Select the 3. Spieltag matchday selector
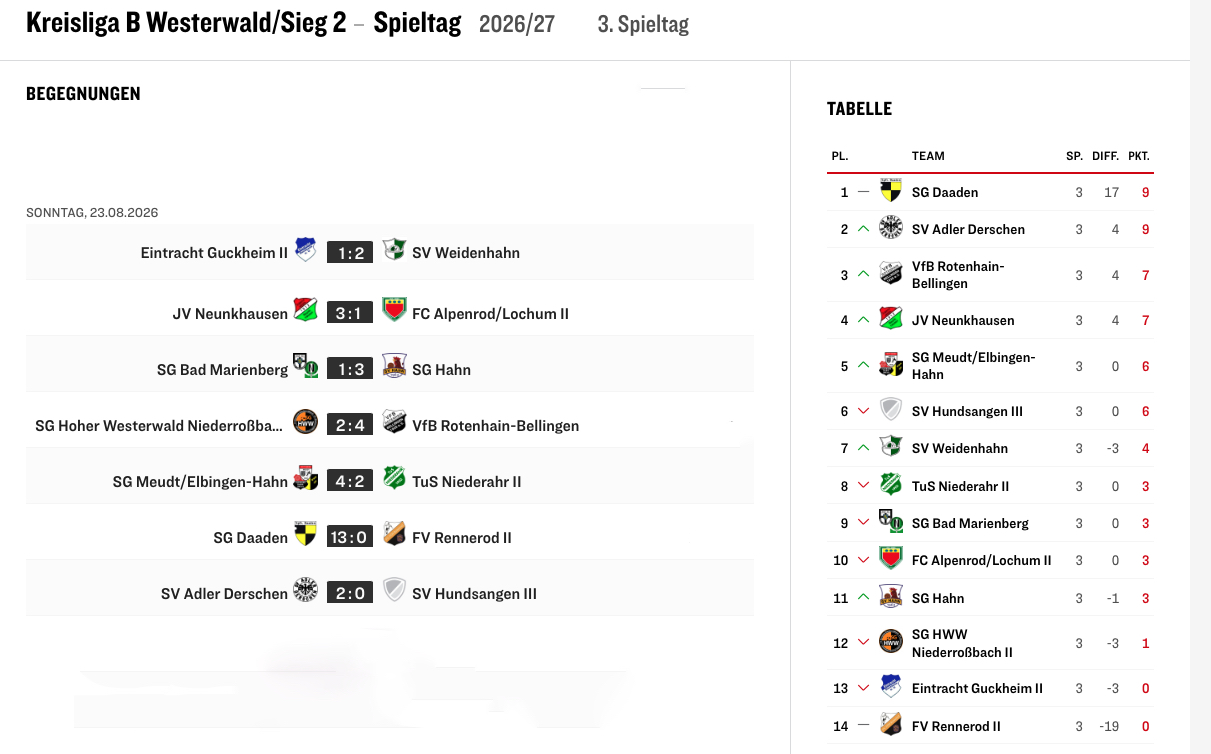The width and height of the screenshot is (1211, 754). coord(643,24)
